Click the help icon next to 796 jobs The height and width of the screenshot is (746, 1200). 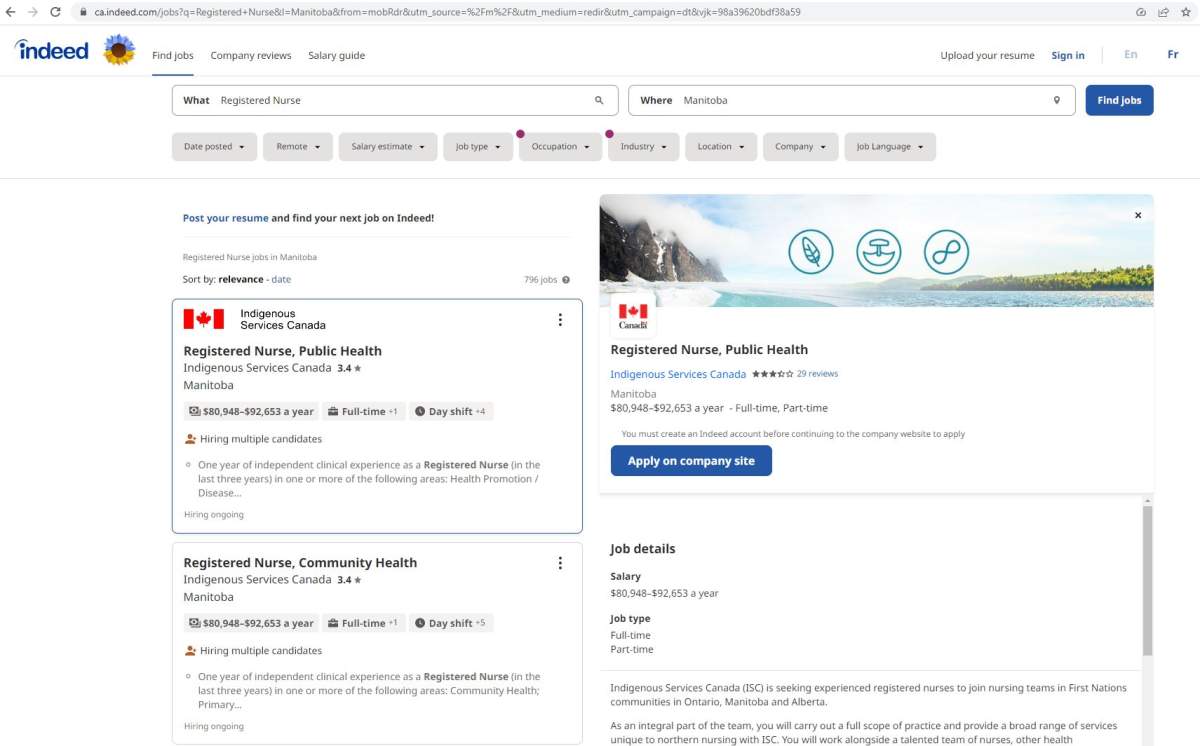566,280
